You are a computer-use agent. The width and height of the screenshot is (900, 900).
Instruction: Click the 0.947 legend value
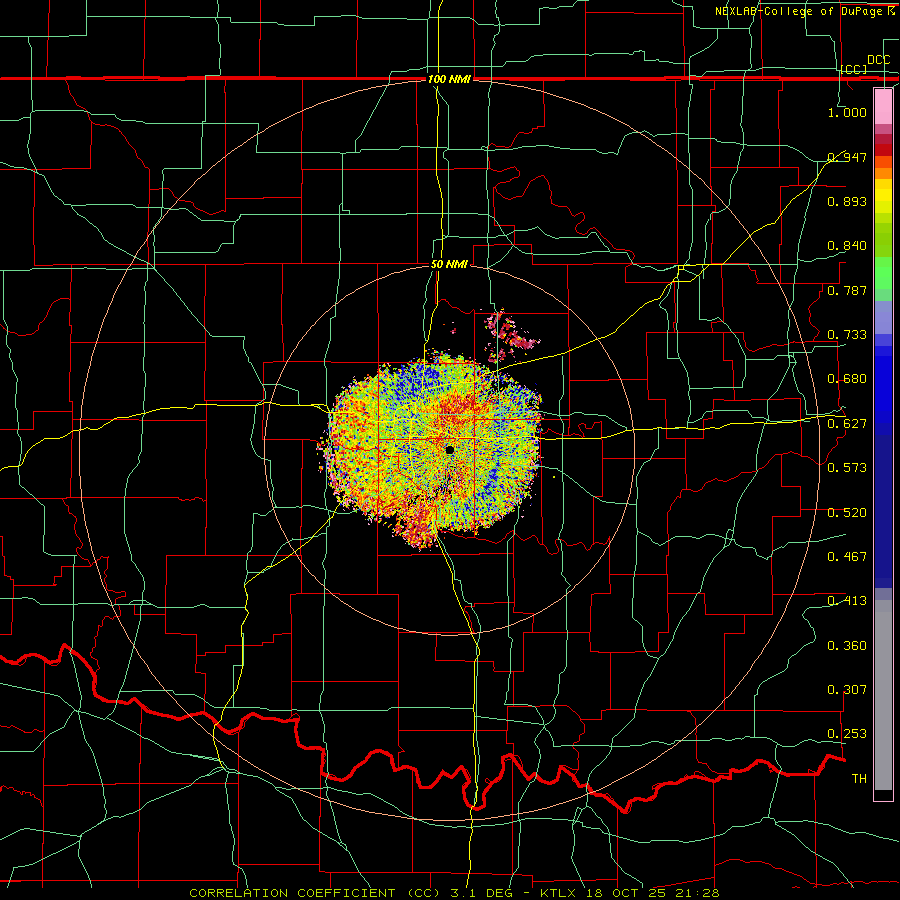[x=847, y=157]
